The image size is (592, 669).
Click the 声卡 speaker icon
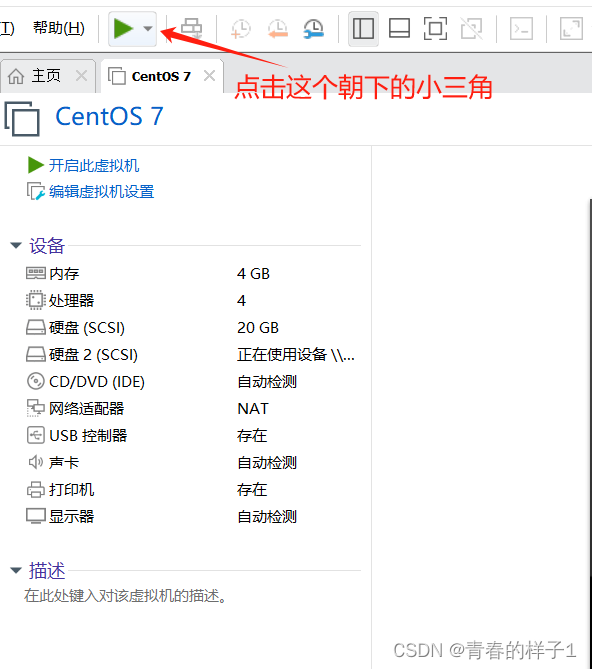pos(36,462)
